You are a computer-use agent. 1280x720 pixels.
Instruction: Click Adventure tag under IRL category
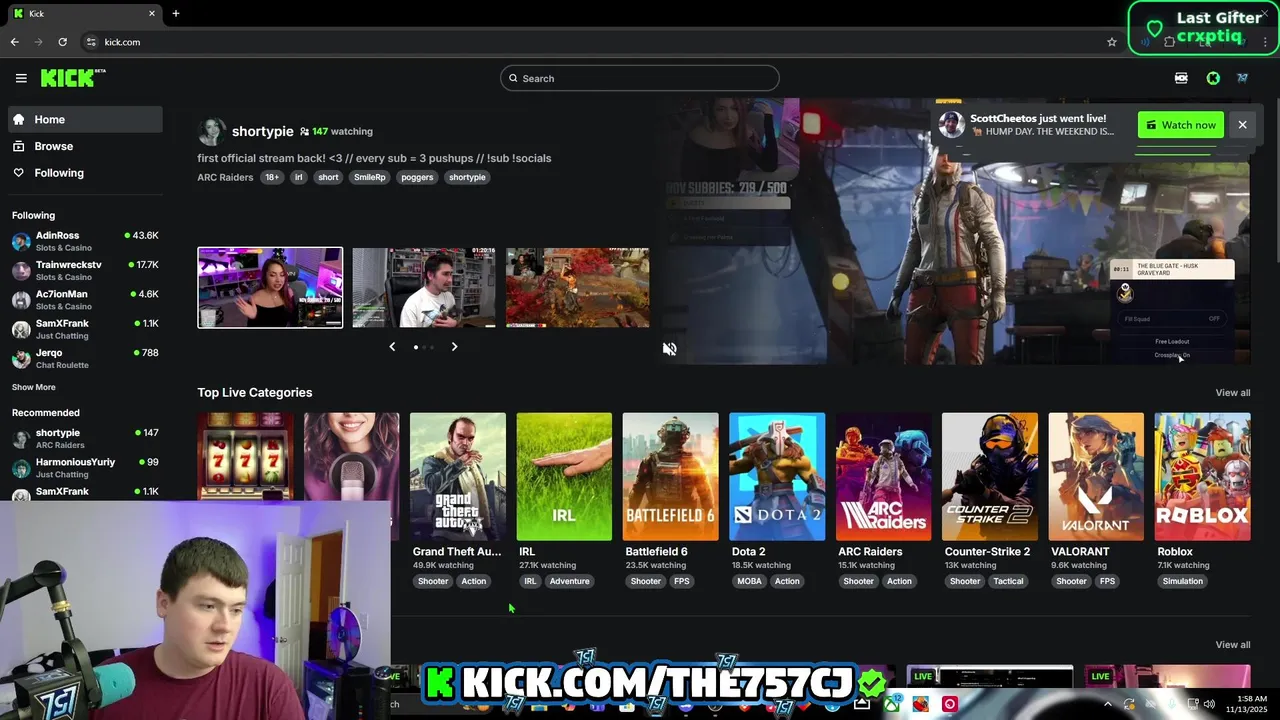pyautogui.click(x=570, y=581)
